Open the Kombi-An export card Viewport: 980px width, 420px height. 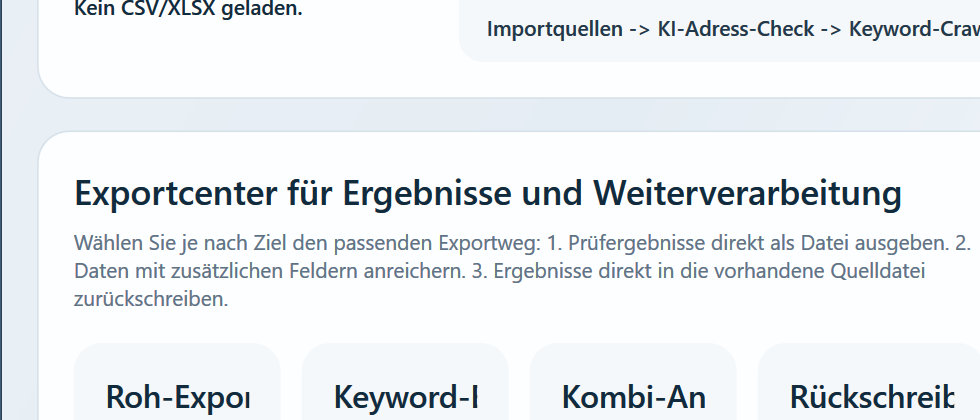[x=633, y=382]
